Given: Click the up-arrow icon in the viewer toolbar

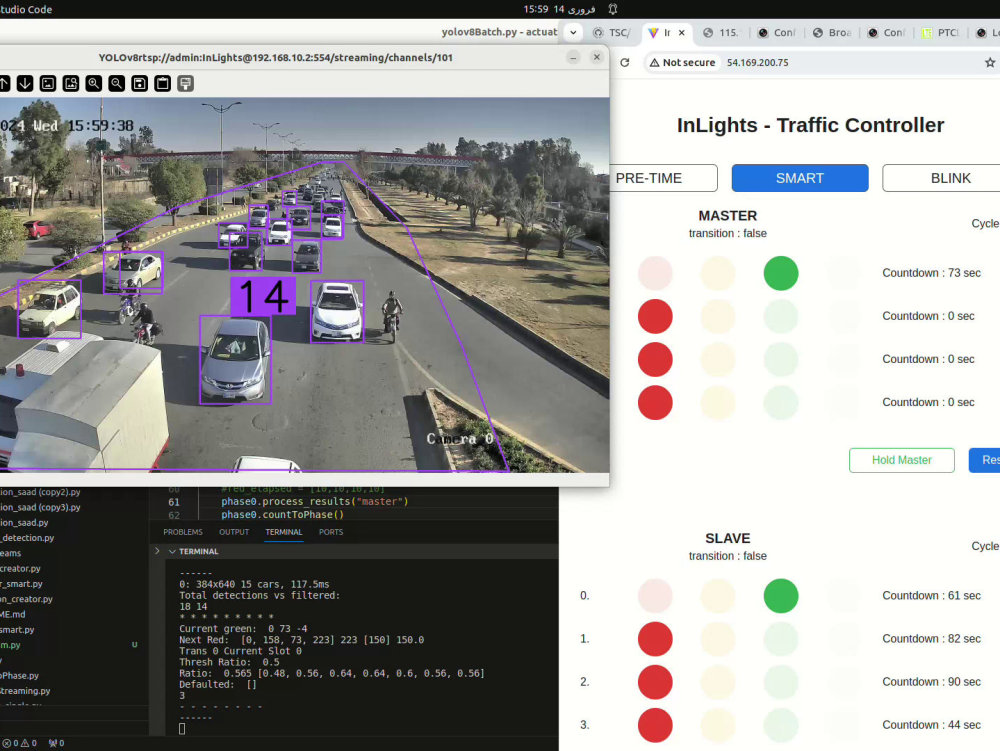Looking at the screenshot, I should pyautogui.click(x=7, y=83).
